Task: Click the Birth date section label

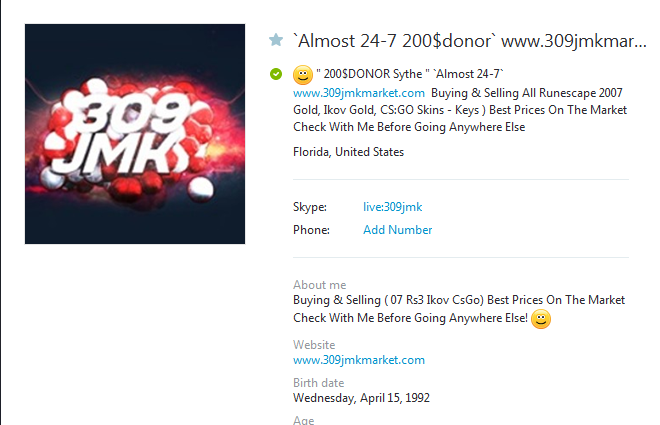Action: coord(319,382)
